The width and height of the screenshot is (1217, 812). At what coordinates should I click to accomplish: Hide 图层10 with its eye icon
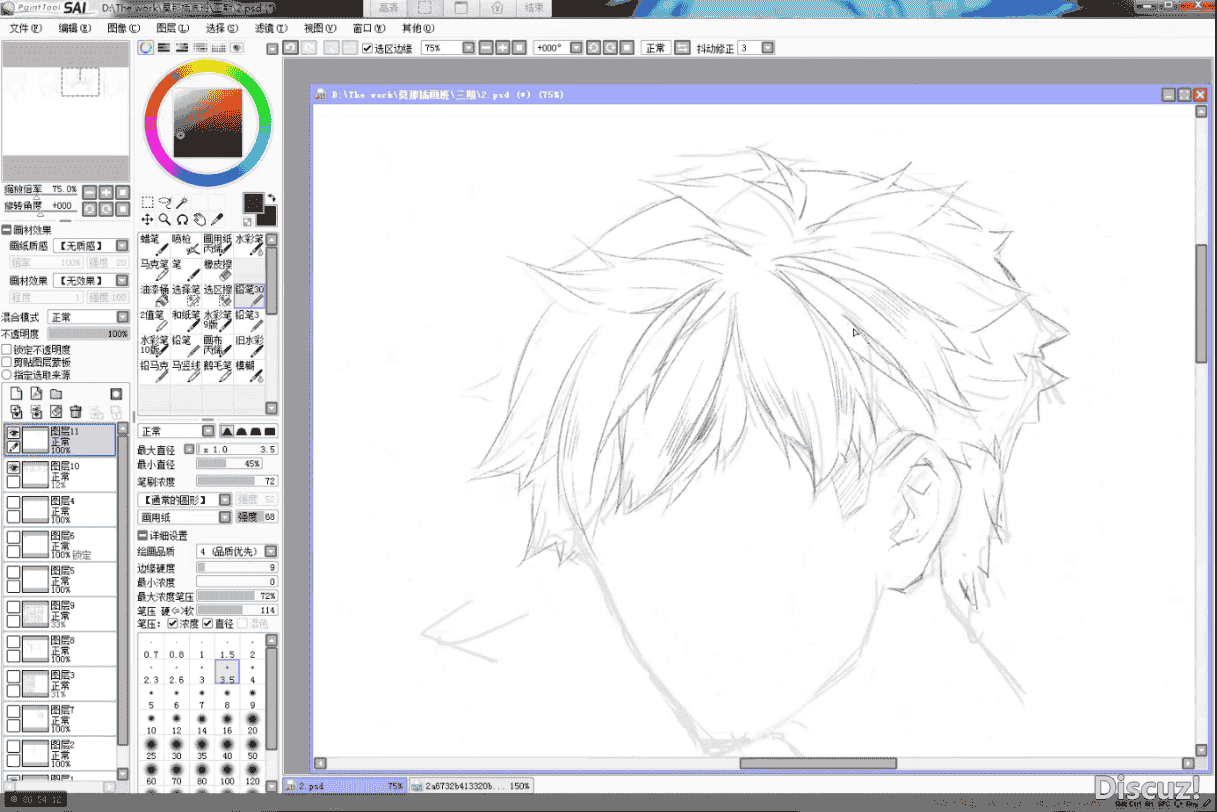[14, 468]
